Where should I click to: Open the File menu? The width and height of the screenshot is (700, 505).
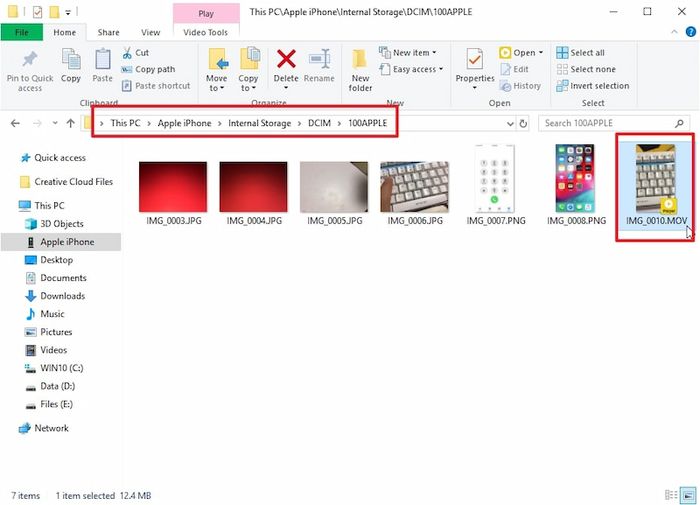(x=22, y=32)
